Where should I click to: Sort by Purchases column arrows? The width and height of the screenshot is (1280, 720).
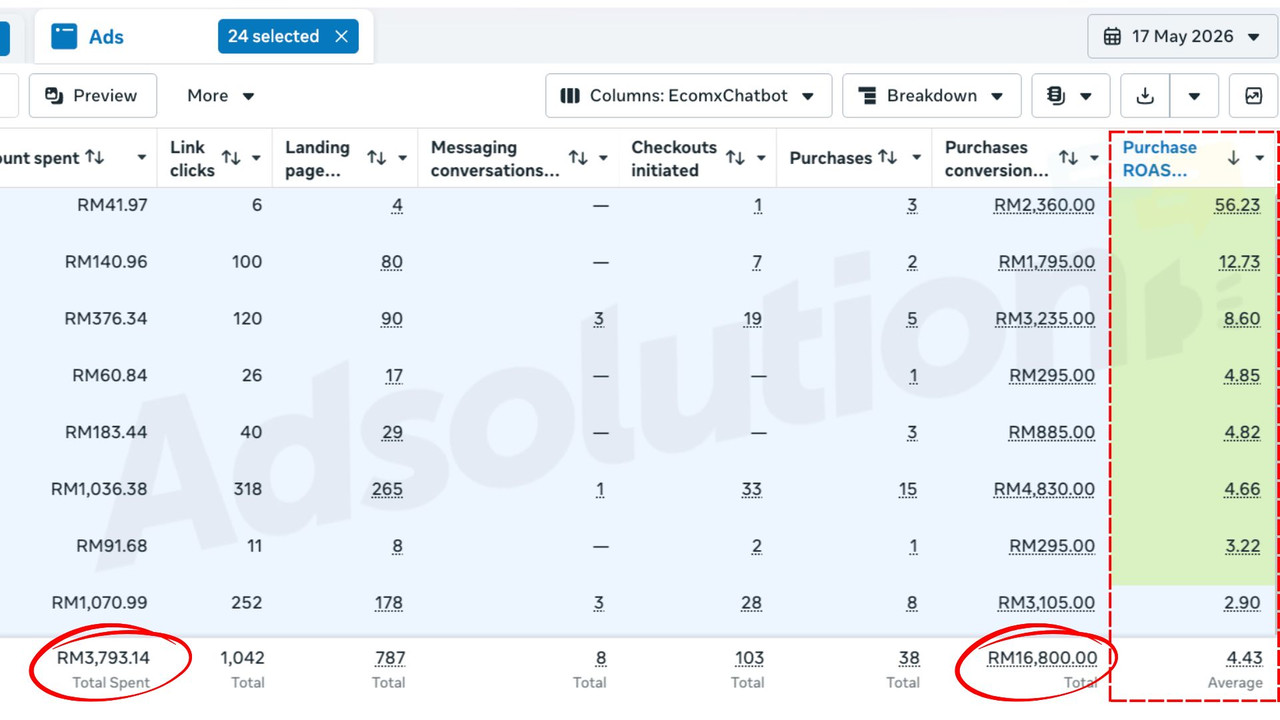pos(887,158)
